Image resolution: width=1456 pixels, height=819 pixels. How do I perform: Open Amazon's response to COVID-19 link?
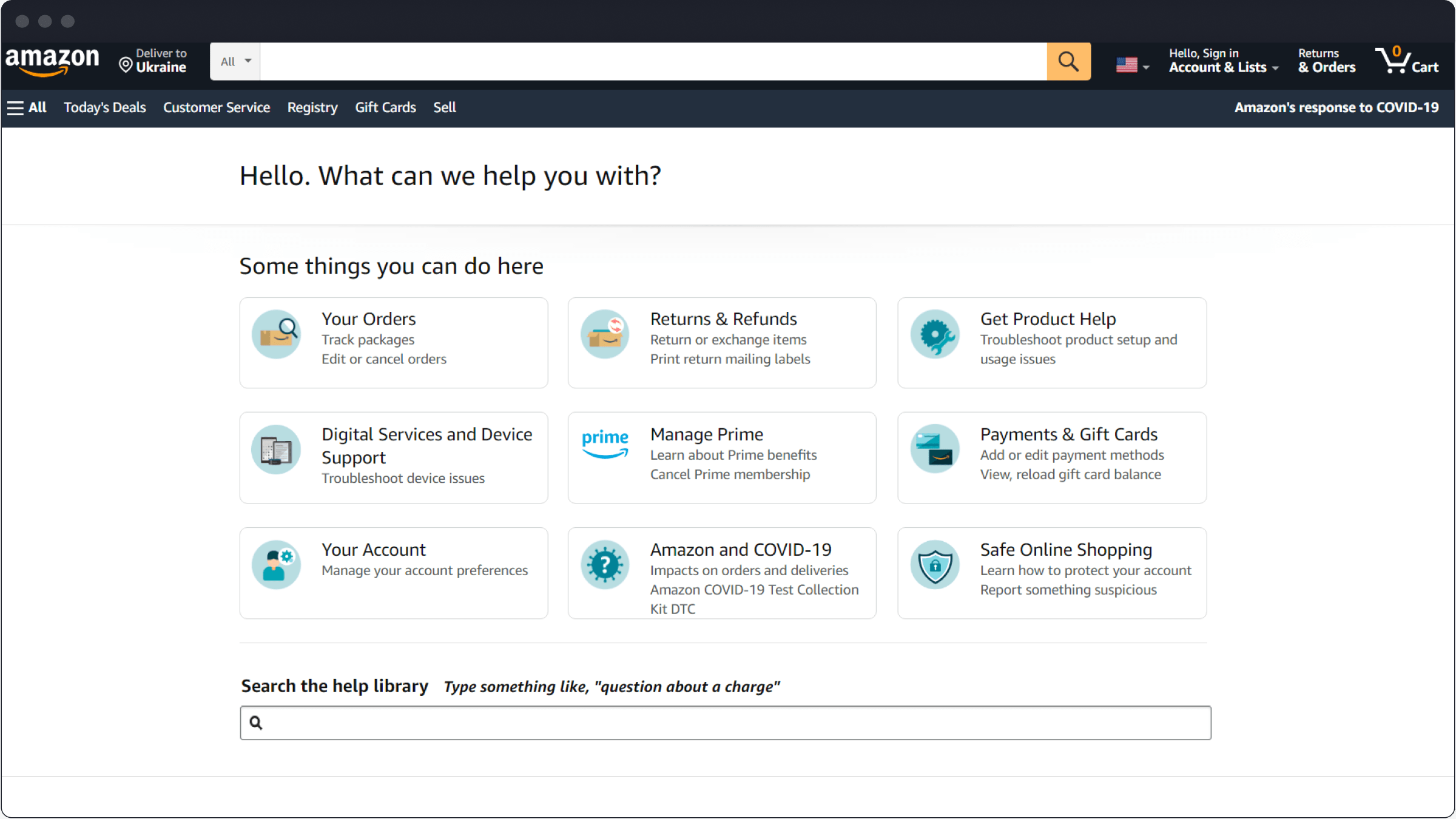(x=1336, y=108)
